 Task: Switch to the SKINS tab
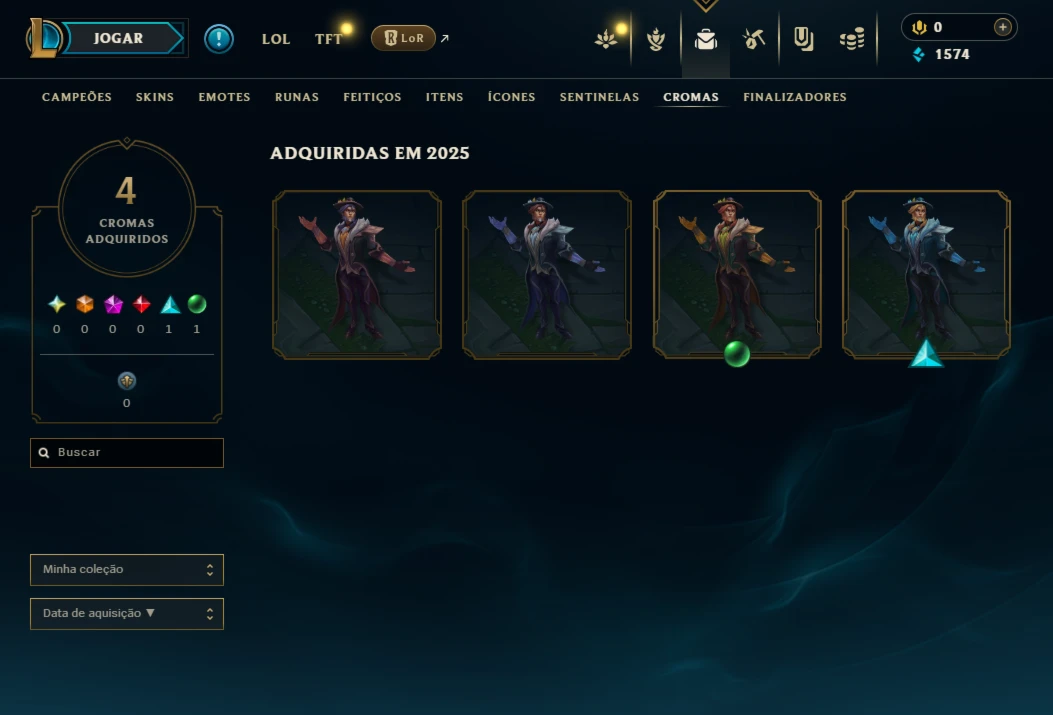[x=154, y=97]
